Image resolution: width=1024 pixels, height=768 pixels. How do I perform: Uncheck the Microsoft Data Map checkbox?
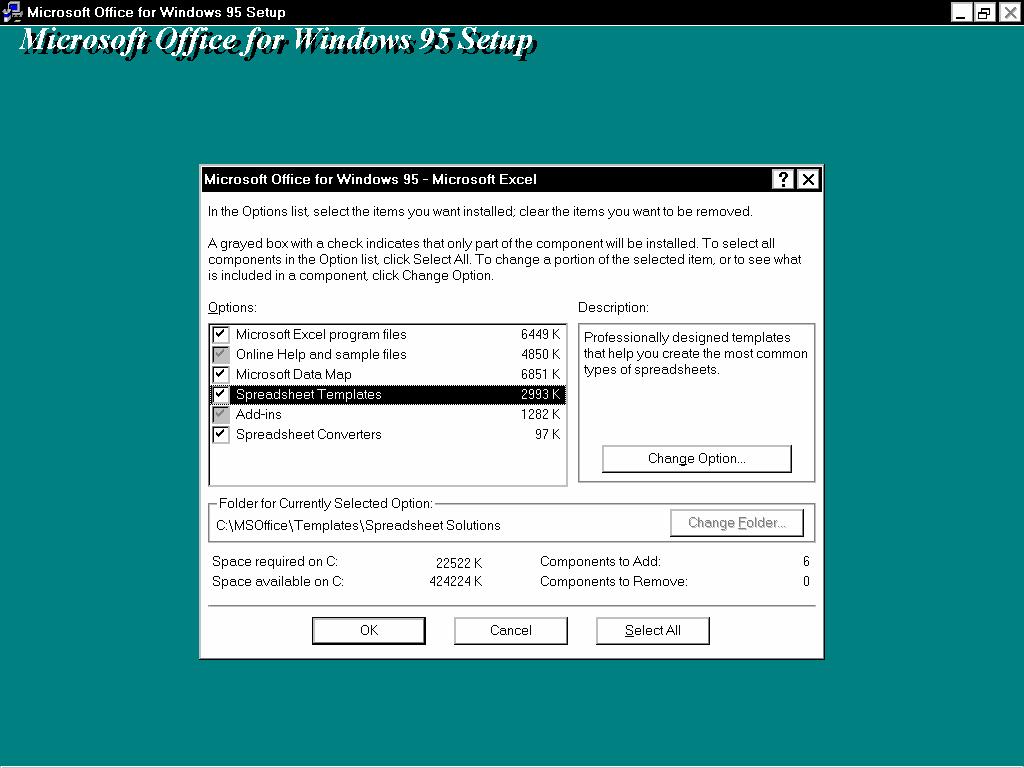(x=221, y=374)
